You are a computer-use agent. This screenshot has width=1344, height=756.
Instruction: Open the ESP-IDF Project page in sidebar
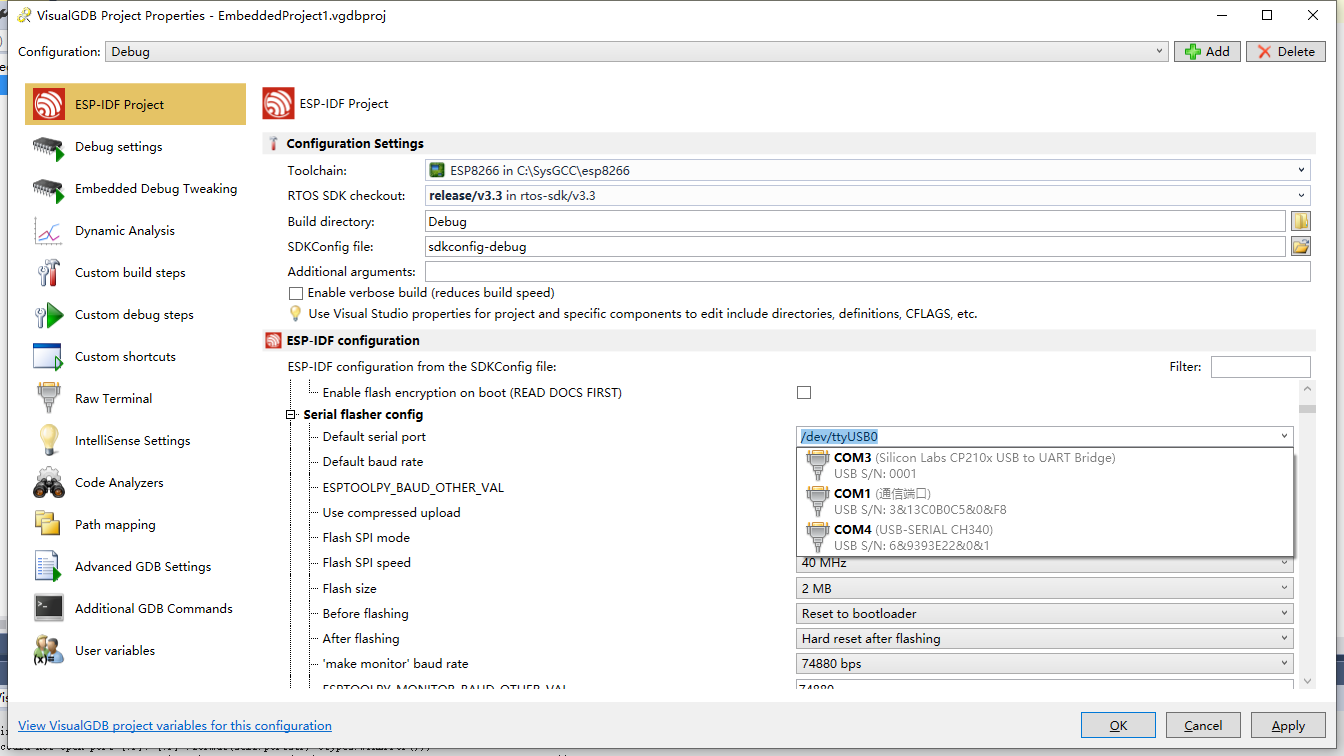[x=135, y=104]
